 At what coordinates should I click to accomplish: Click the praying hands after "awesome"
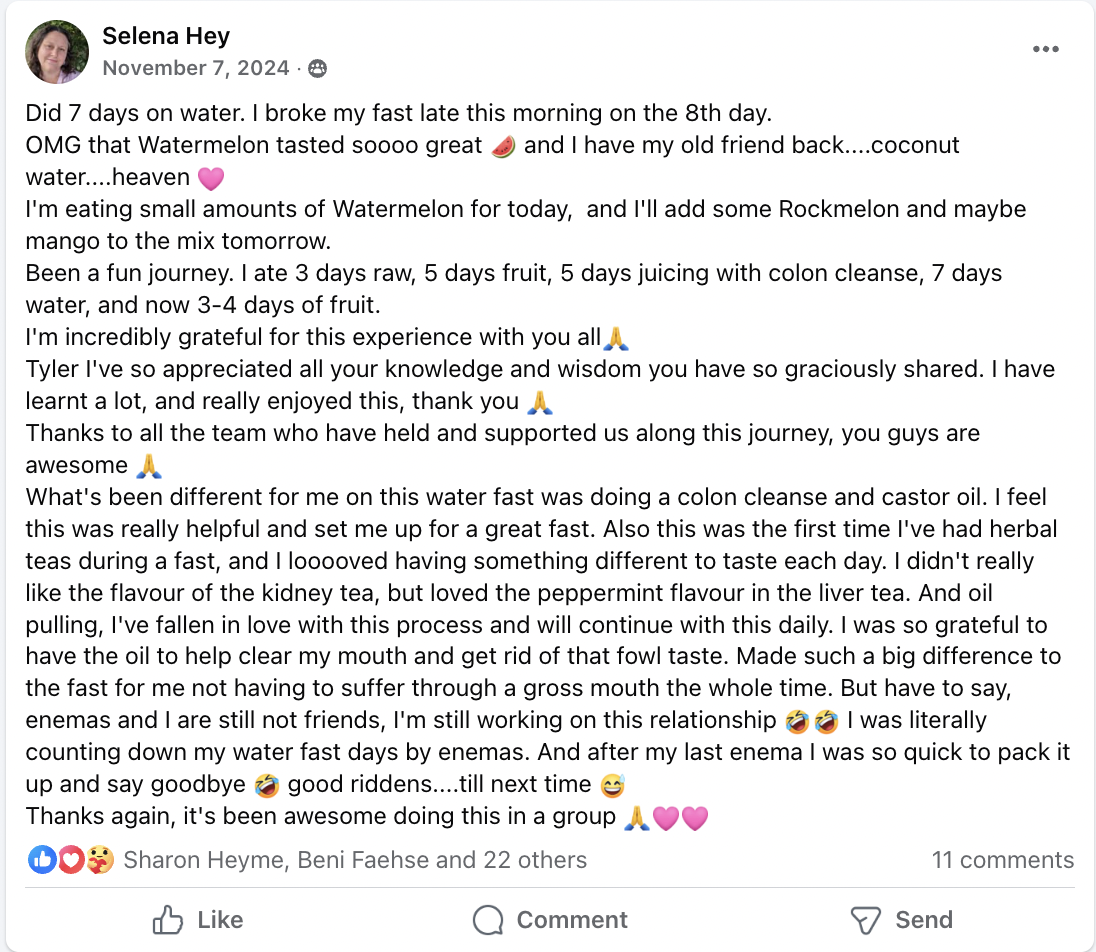(147, 466)
